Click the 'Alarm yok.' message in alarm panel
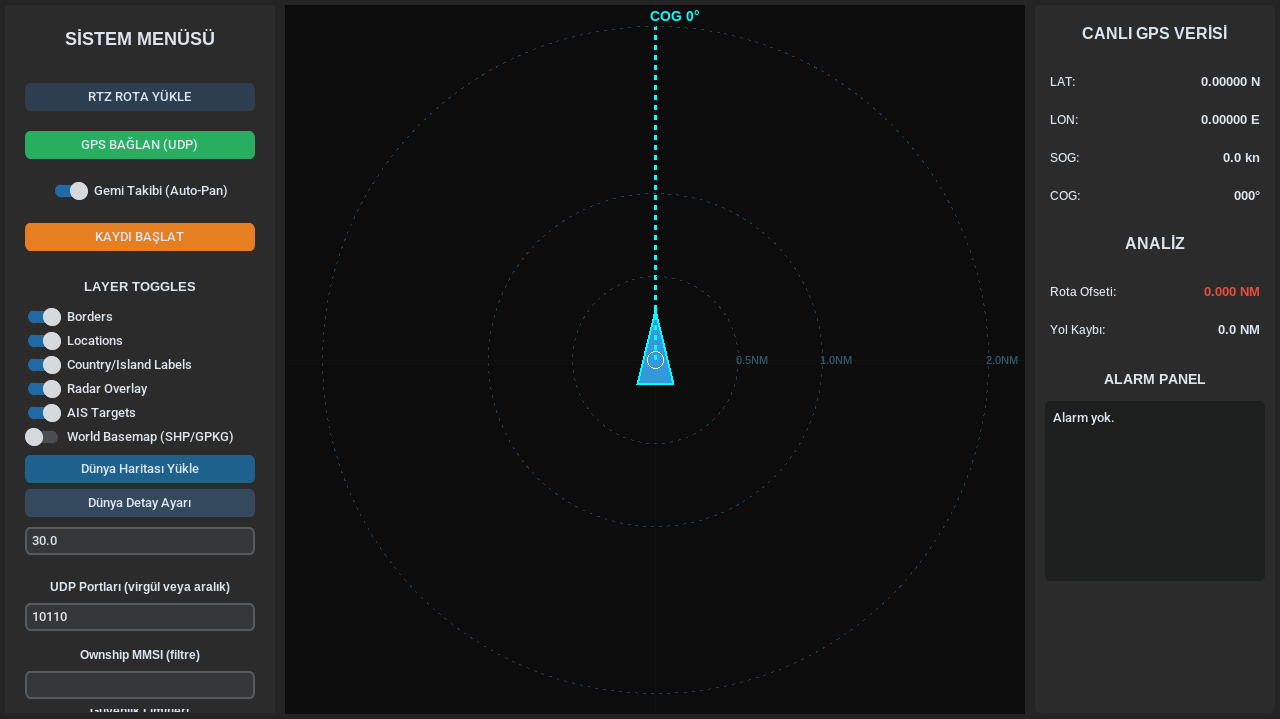 click(1083, 418)
